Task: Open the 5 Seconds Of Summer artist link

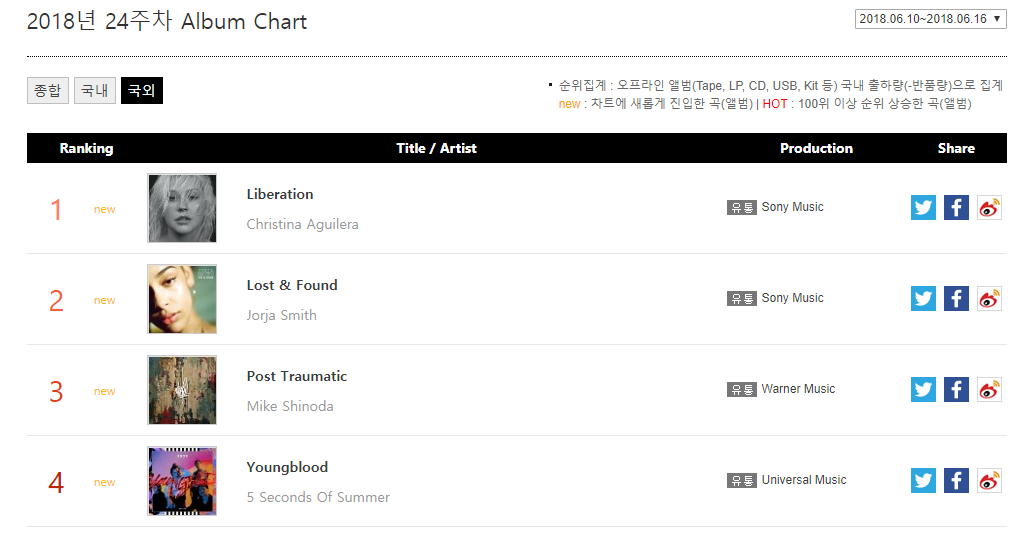Action: pos(318,497)
